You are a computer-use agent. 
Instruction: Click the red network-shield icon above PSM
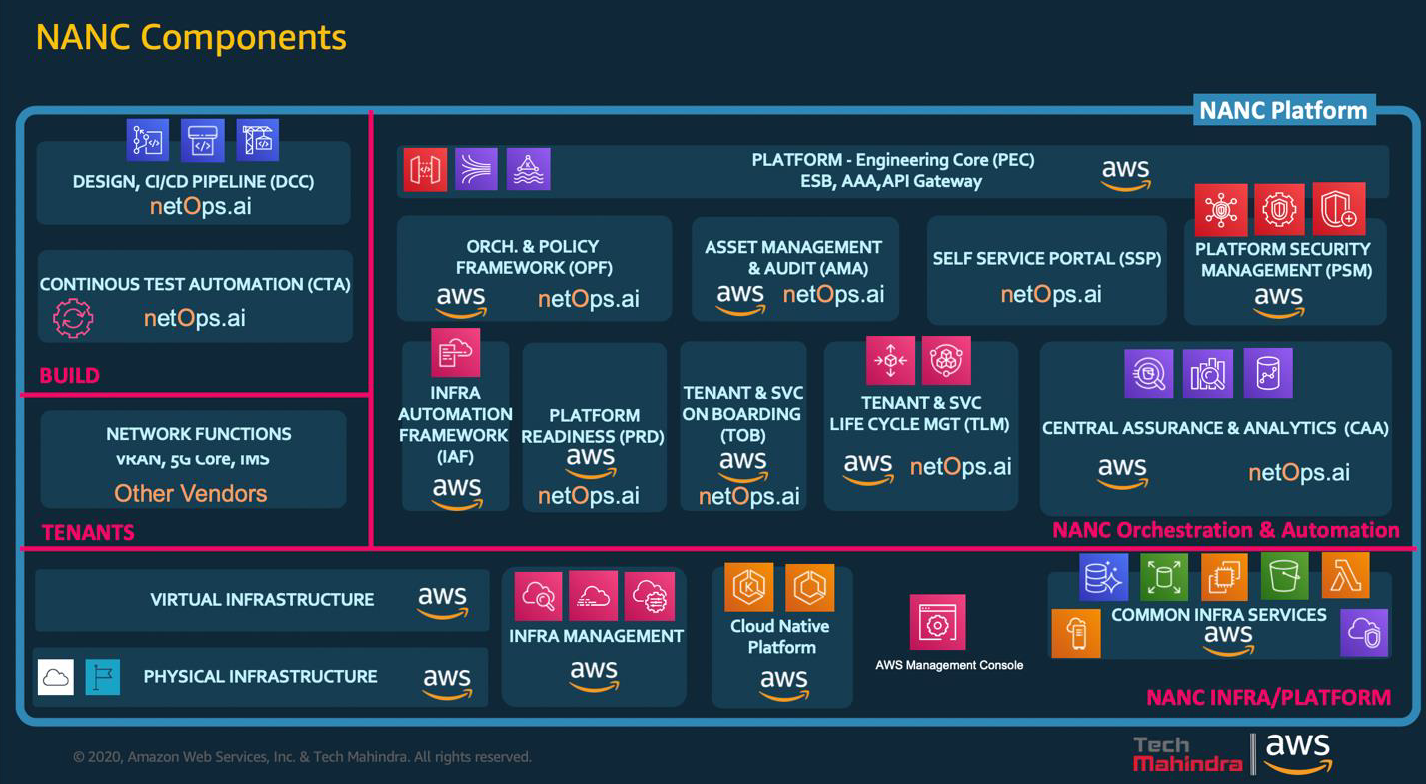point(1221,209)
